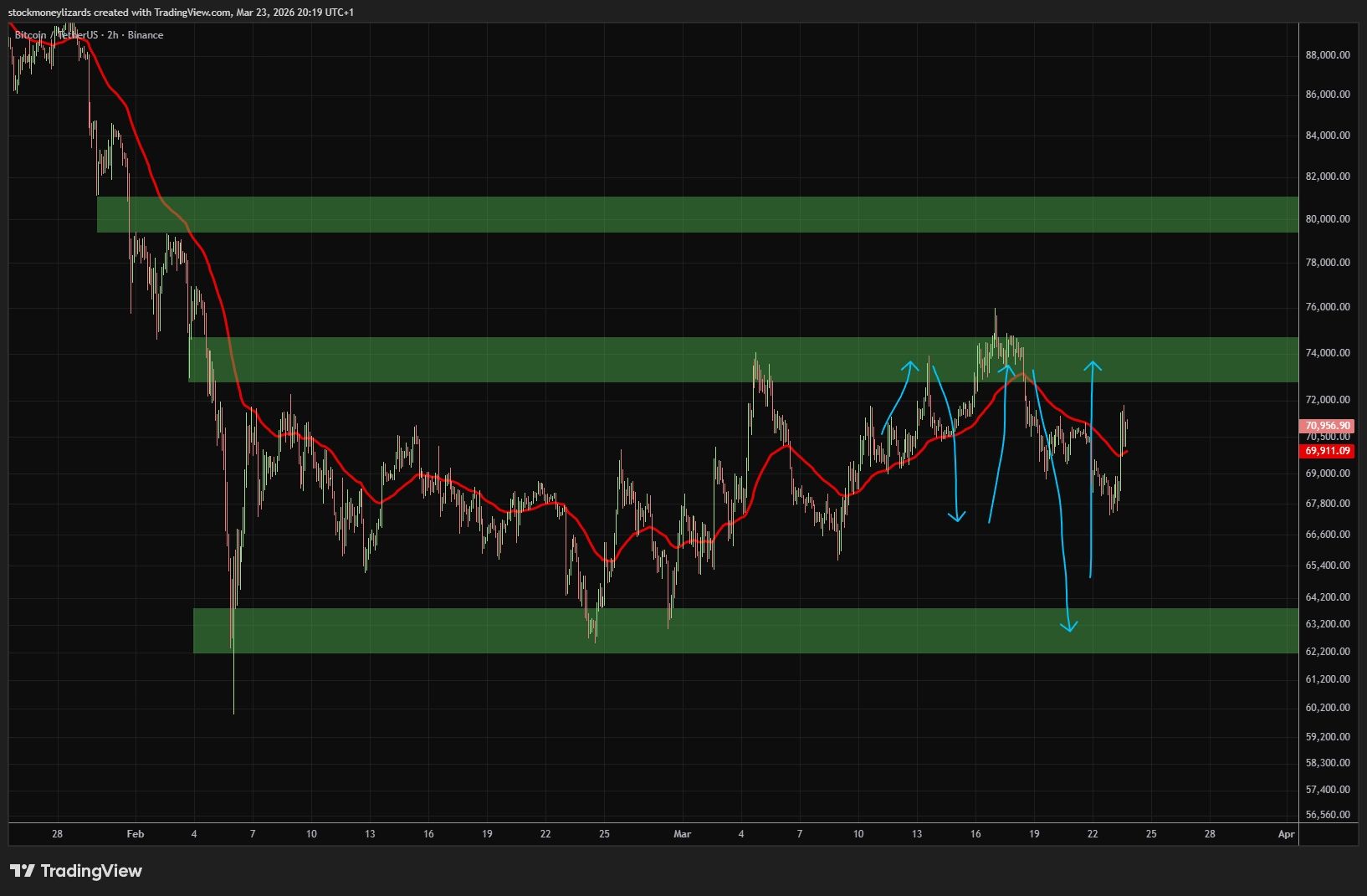
Task: Click the 82,000.00 price axis label
Action: tap(1328, 177)
